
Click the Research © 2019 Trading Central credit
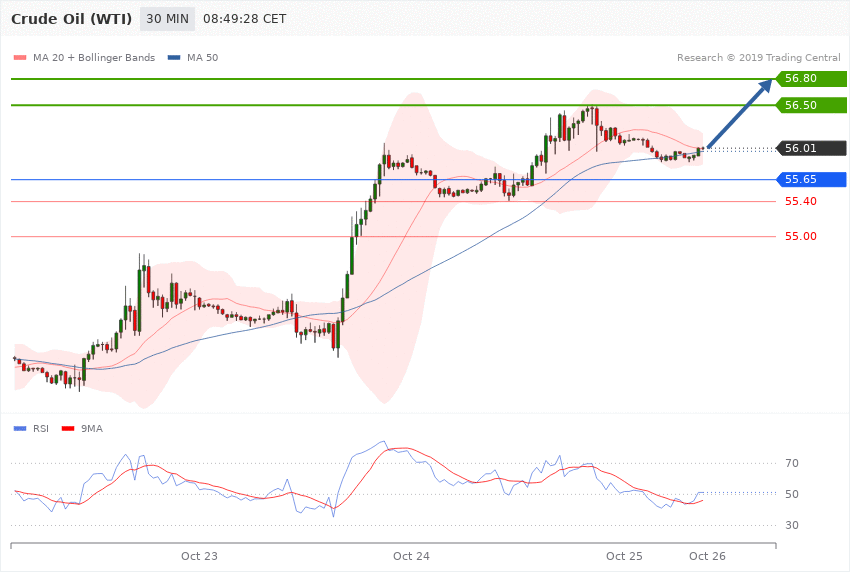[x=758, y=57]
